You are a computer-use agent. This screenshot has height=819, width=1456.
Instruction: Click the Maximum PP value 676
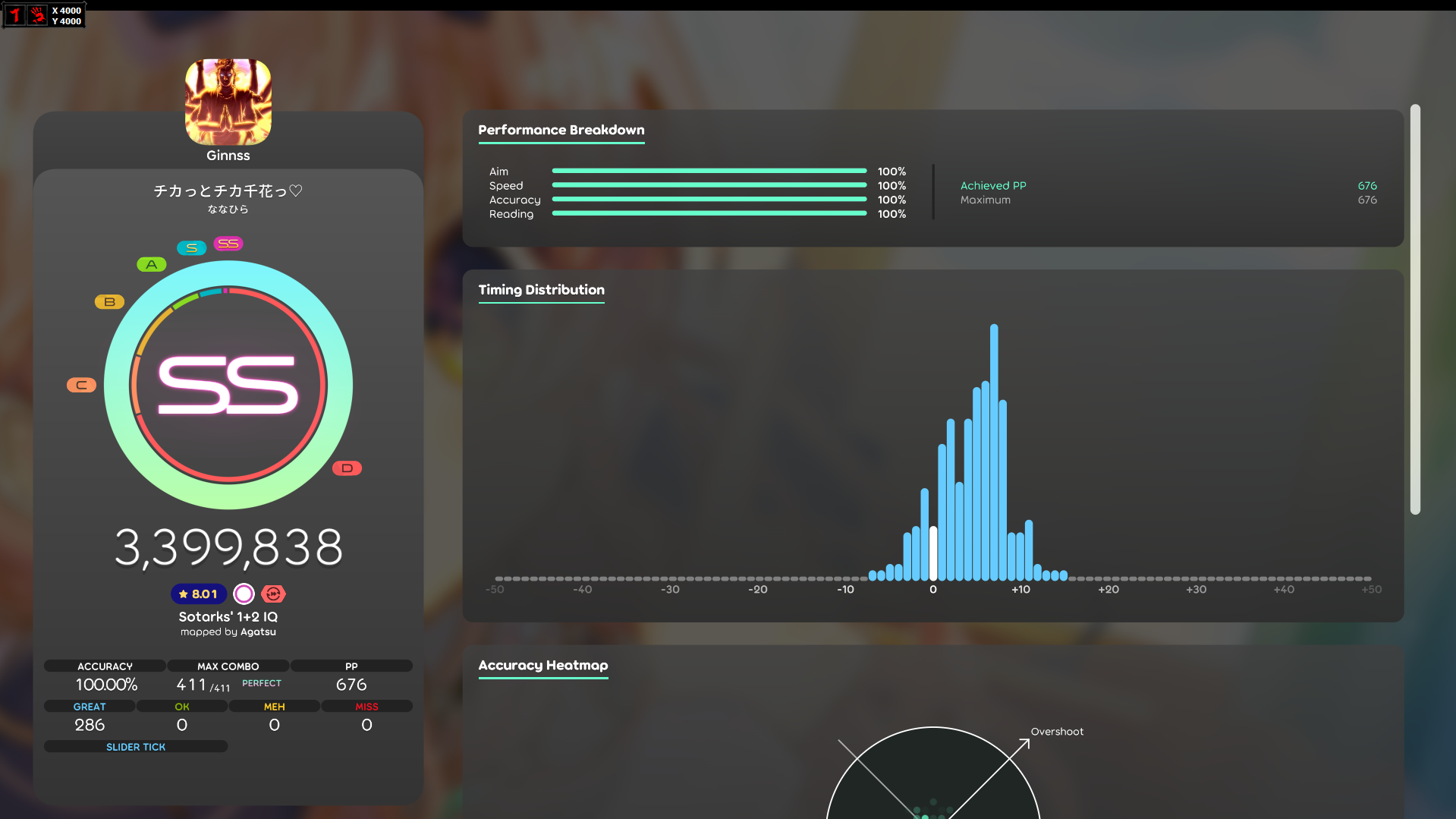pyautogui.click(x=1367, y=200)
